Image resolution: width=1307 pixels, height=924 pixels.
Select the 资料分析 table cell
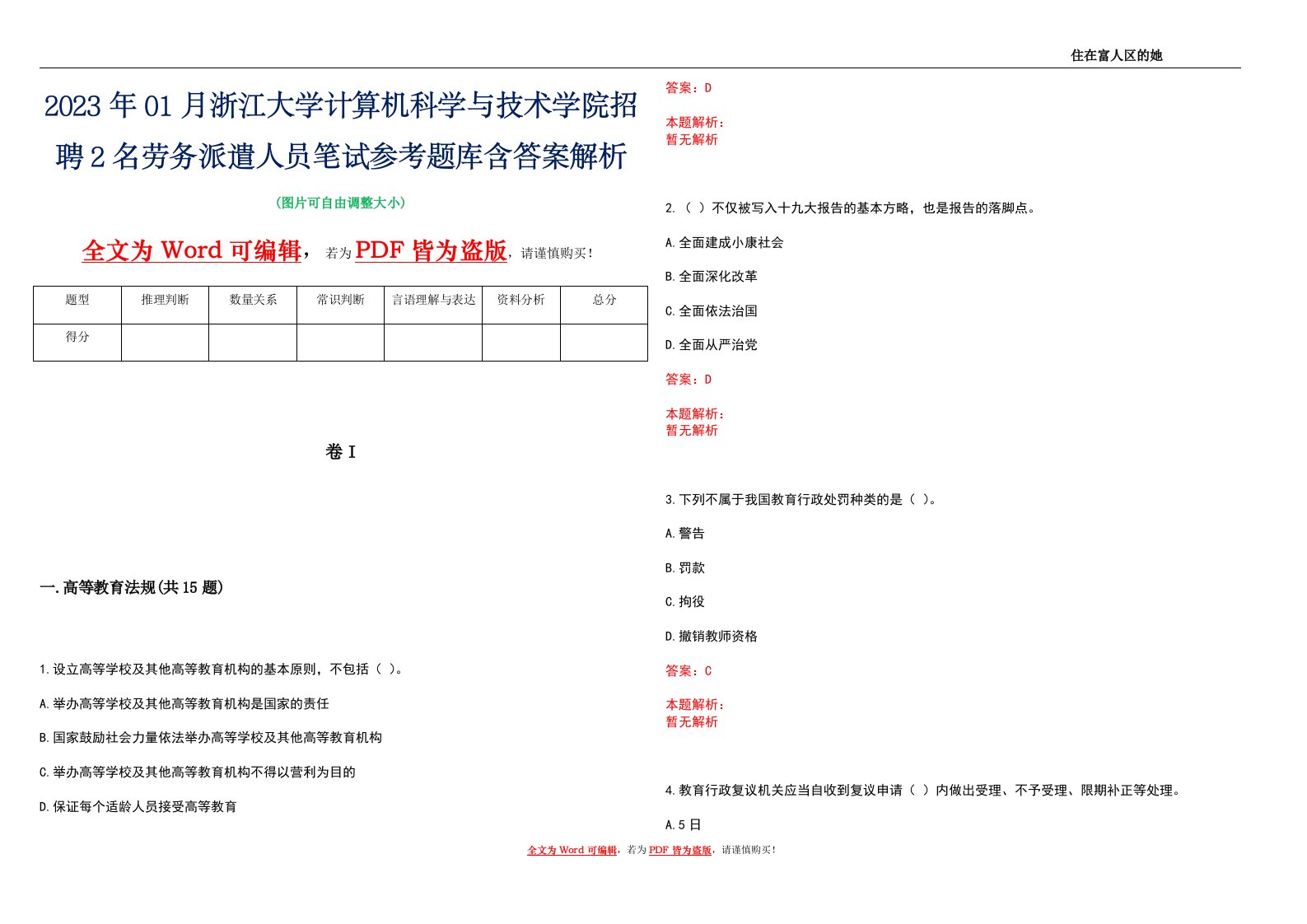click(521, 305)
